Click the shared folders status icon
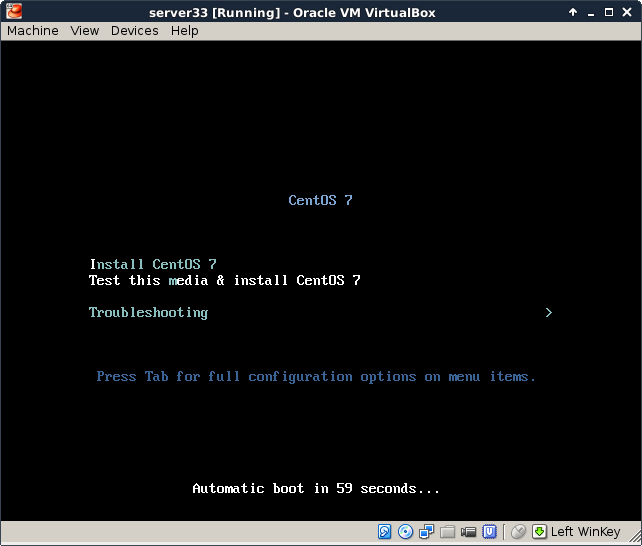Viewport: 642px width, 546px height. [448, 532]
